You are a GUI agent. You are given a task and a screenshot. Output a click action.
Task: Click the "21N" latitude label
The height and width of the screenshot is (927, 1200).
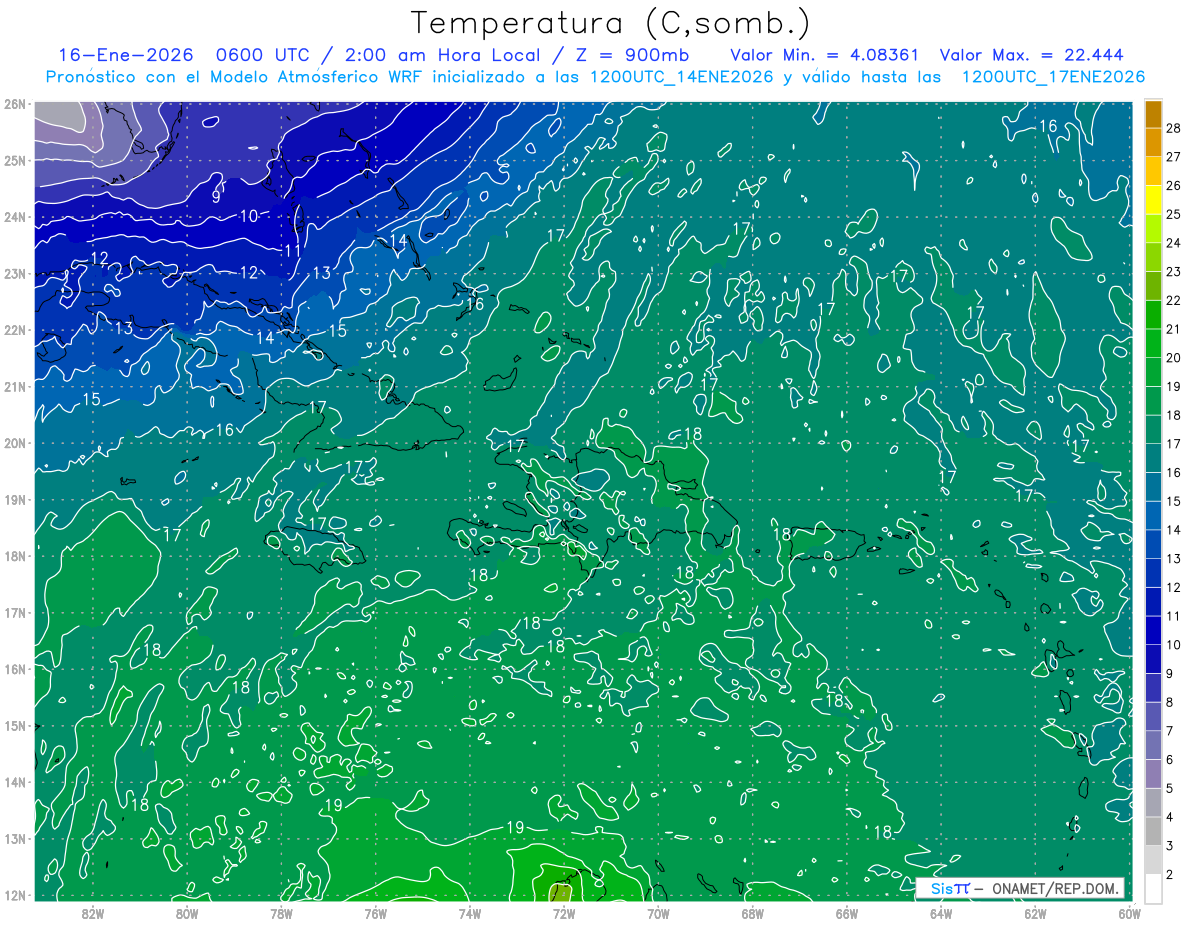[15, 386]
